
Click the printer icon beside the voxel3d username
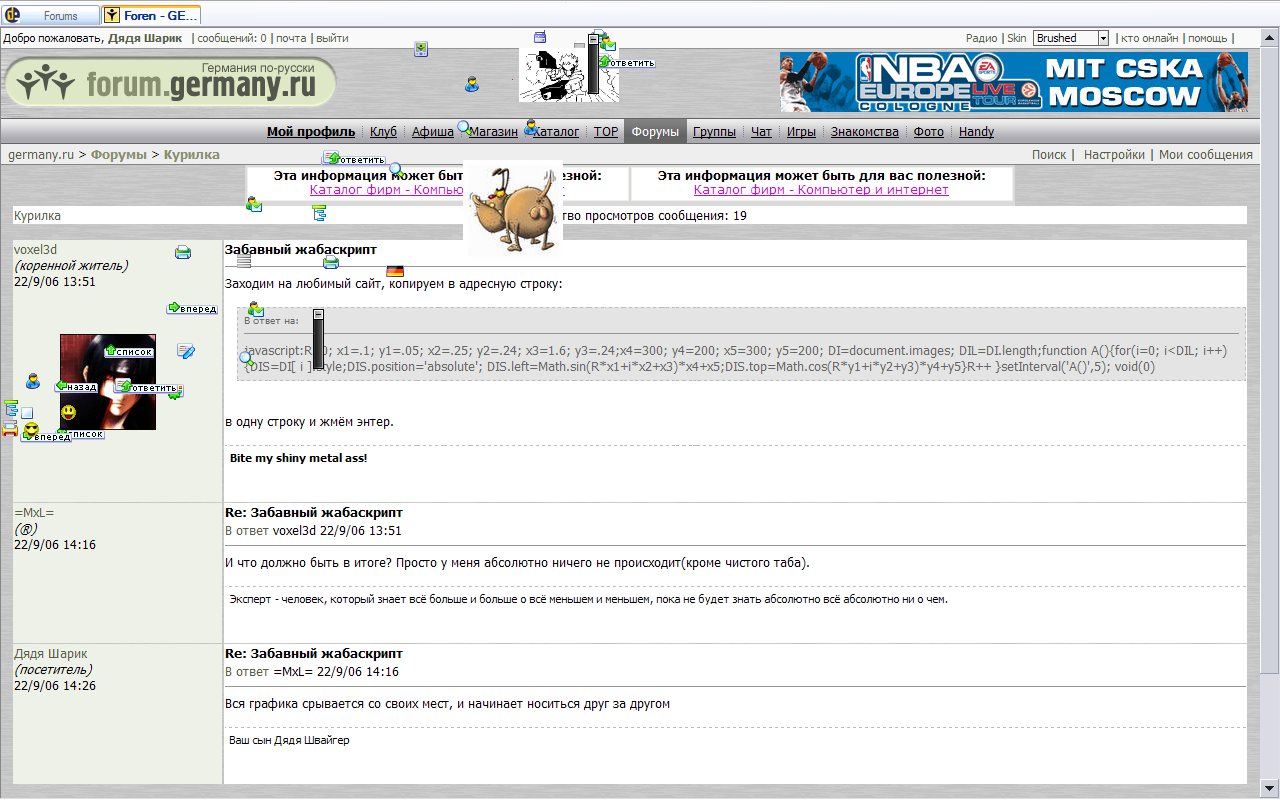(183, 253)
